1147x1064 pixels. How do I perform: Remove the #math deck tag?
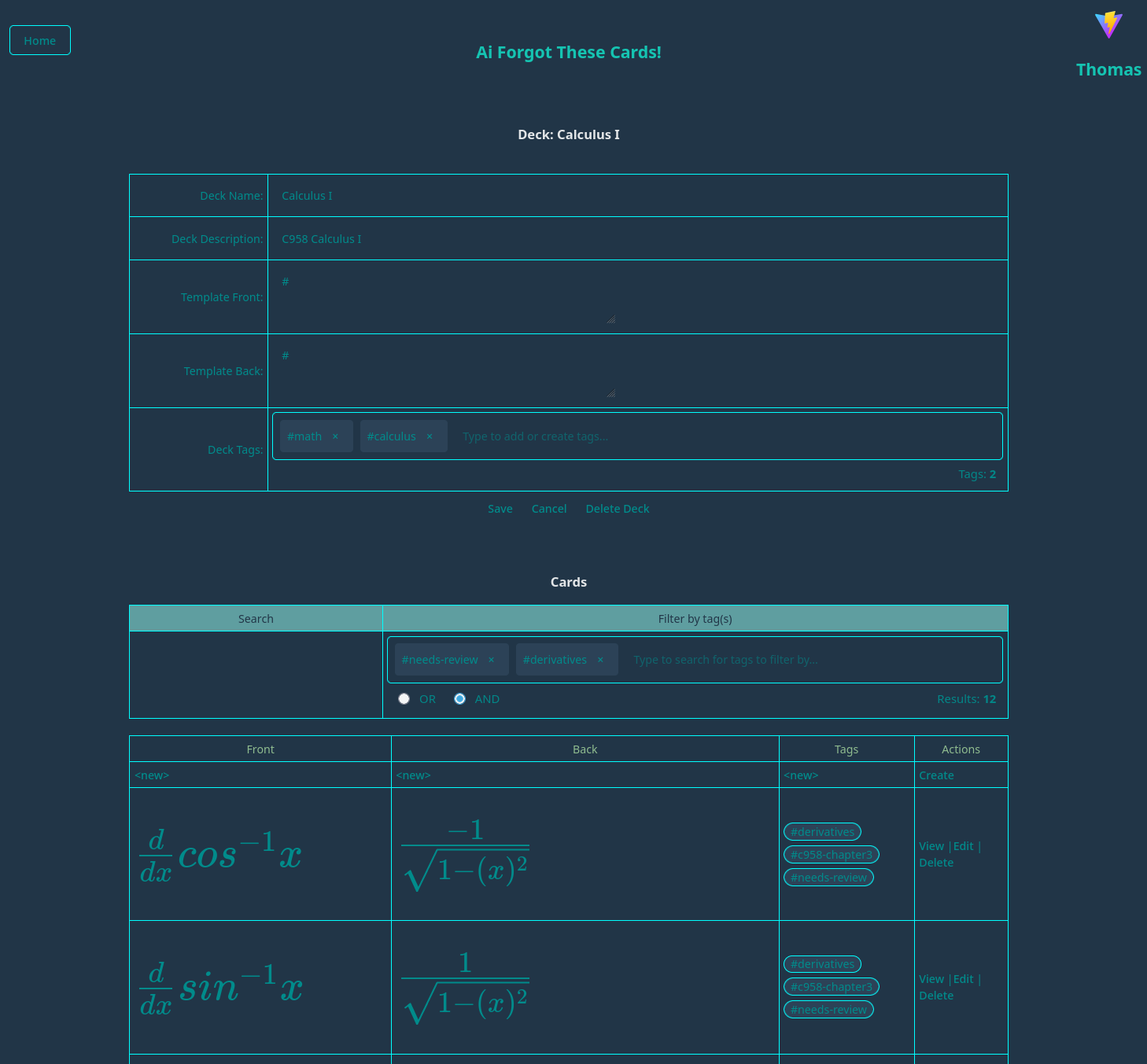coord(335,436)
